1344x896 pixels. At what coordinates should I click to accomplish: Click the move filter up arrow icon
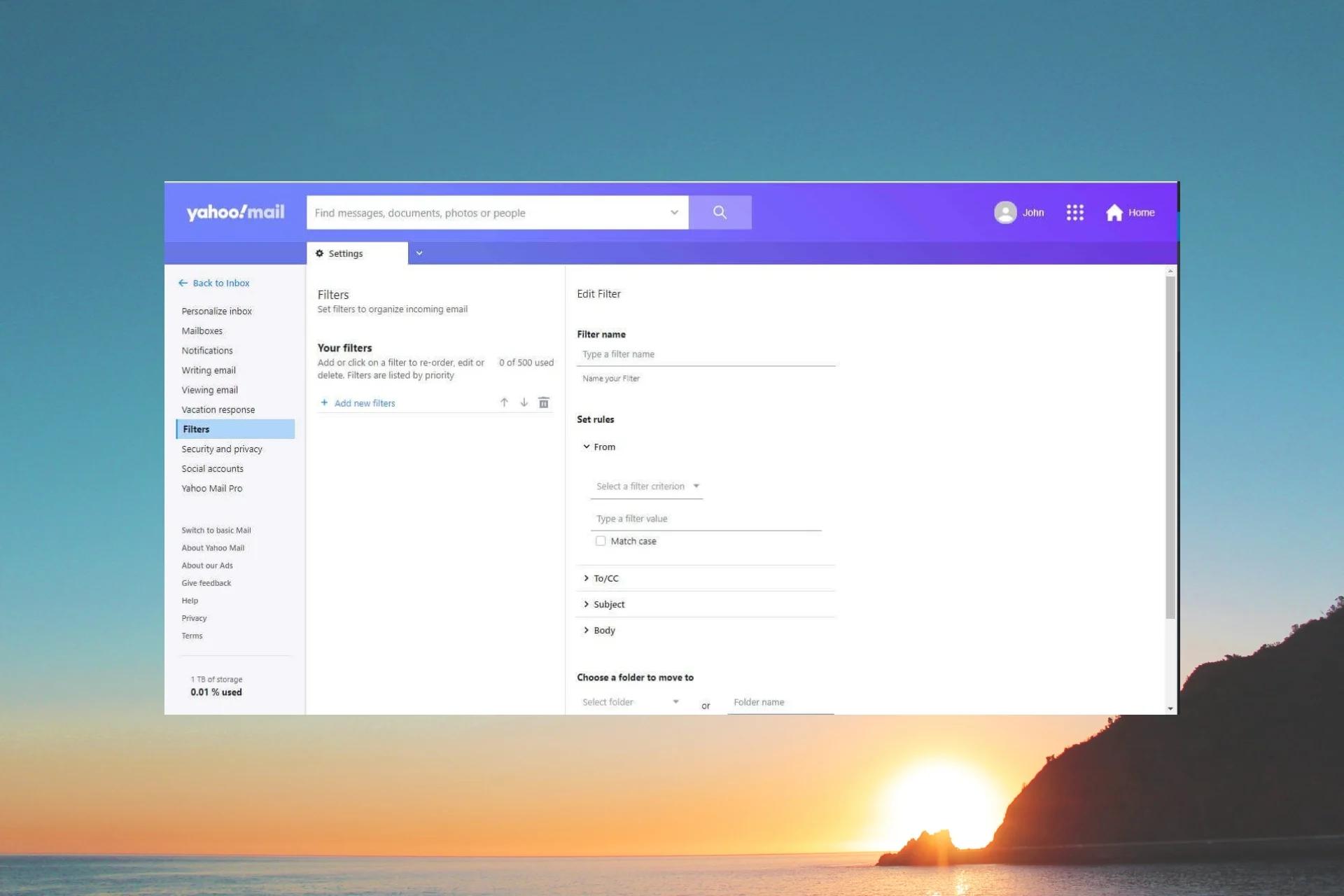point(504,402)
